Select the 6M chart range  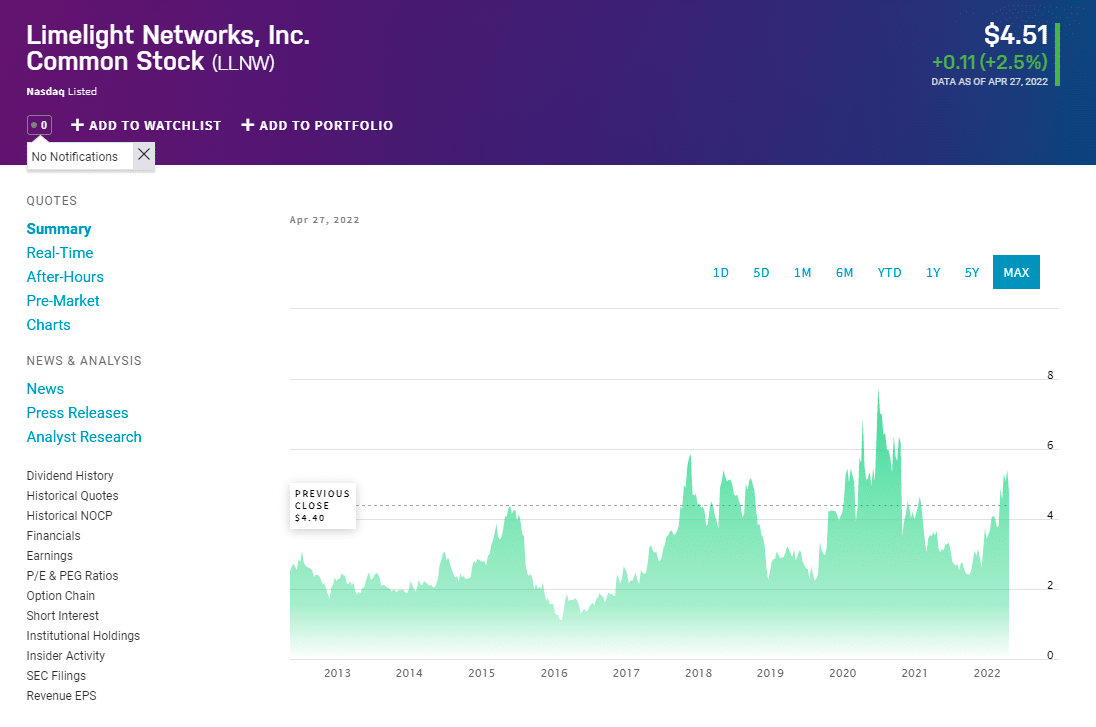[844, 272]
